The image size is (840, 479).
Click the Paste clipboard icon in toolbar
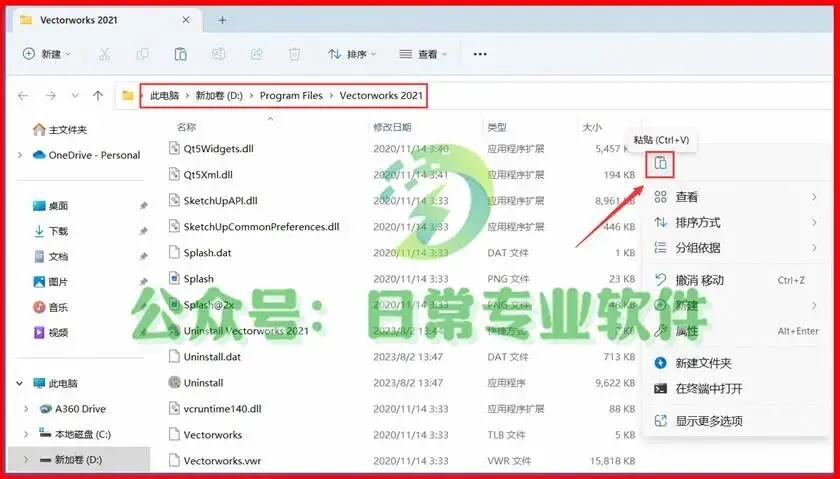[181, 54]
